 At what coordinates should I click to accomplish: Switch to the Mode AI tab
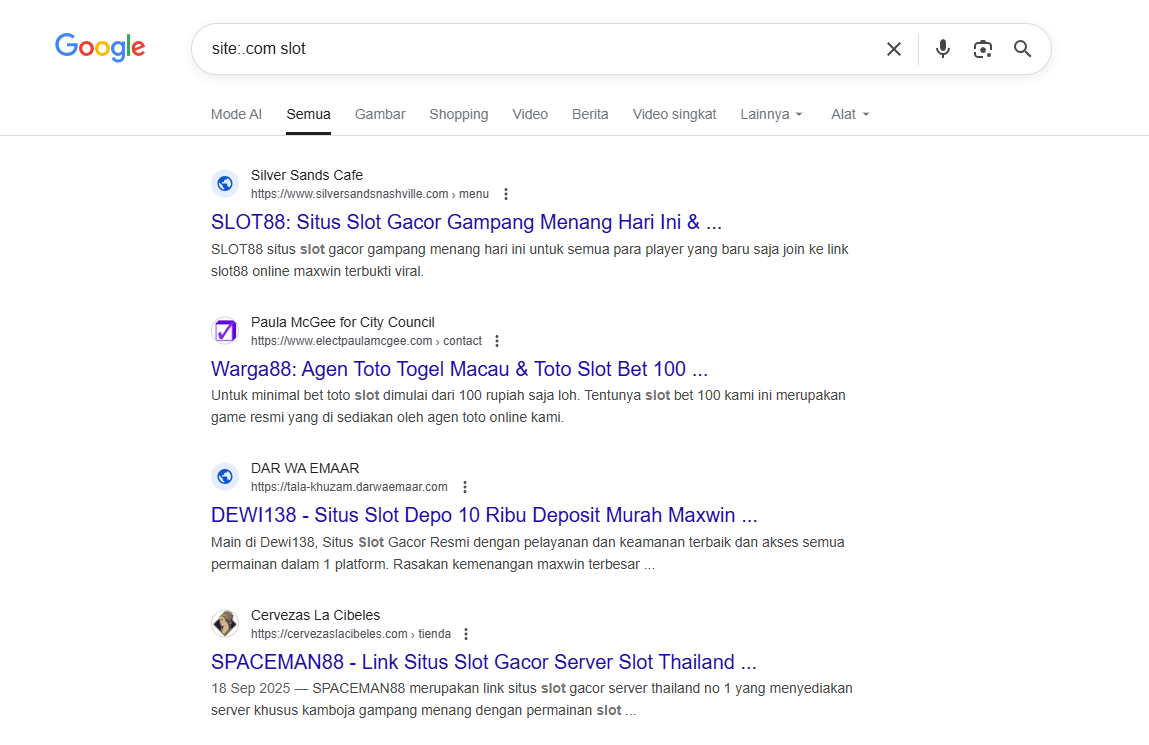coord(236,114)
